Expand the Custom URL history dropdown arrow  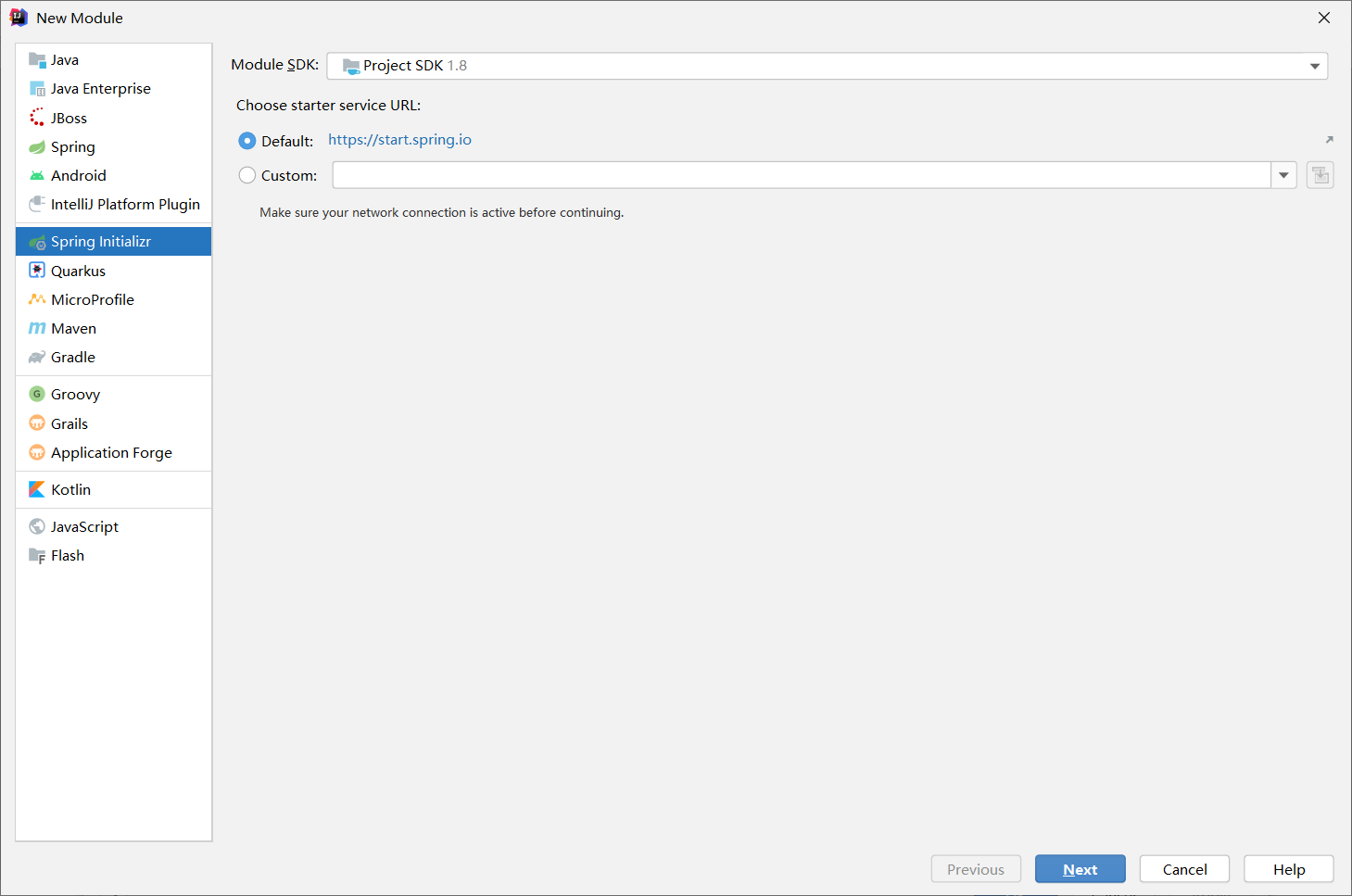[x=1283, y=175]
